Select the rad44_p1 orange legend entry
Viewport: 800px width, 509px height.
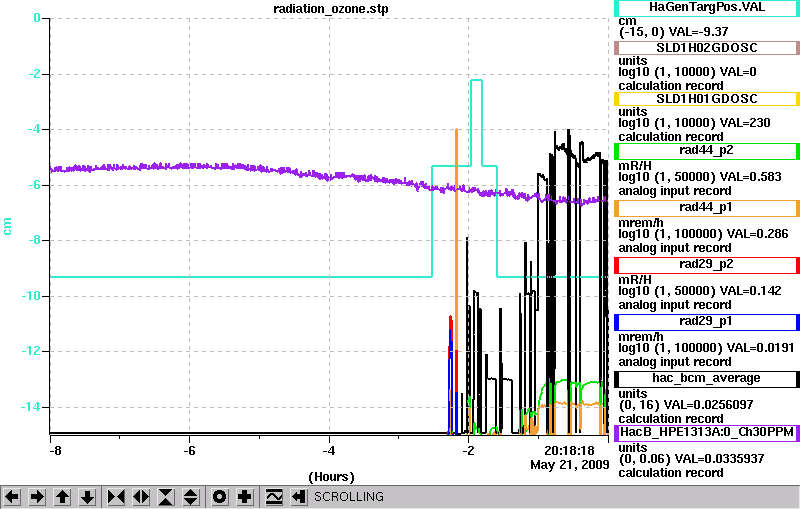[x=707, y=208]
